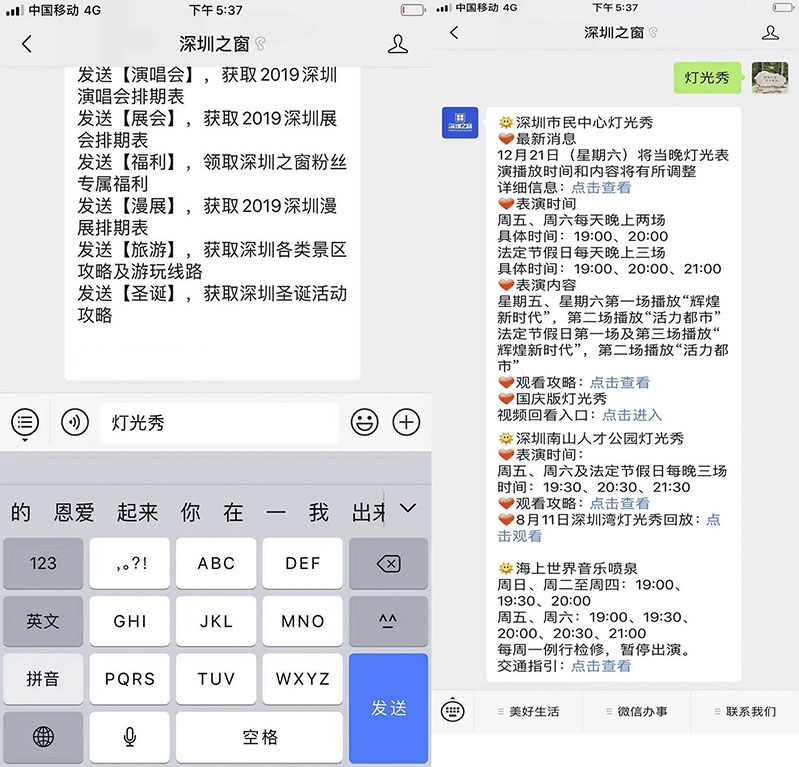The height and width of the screenshot is (767, 799).
Task: Switch to 英文 input mode
Action: (x=43, y=621)
